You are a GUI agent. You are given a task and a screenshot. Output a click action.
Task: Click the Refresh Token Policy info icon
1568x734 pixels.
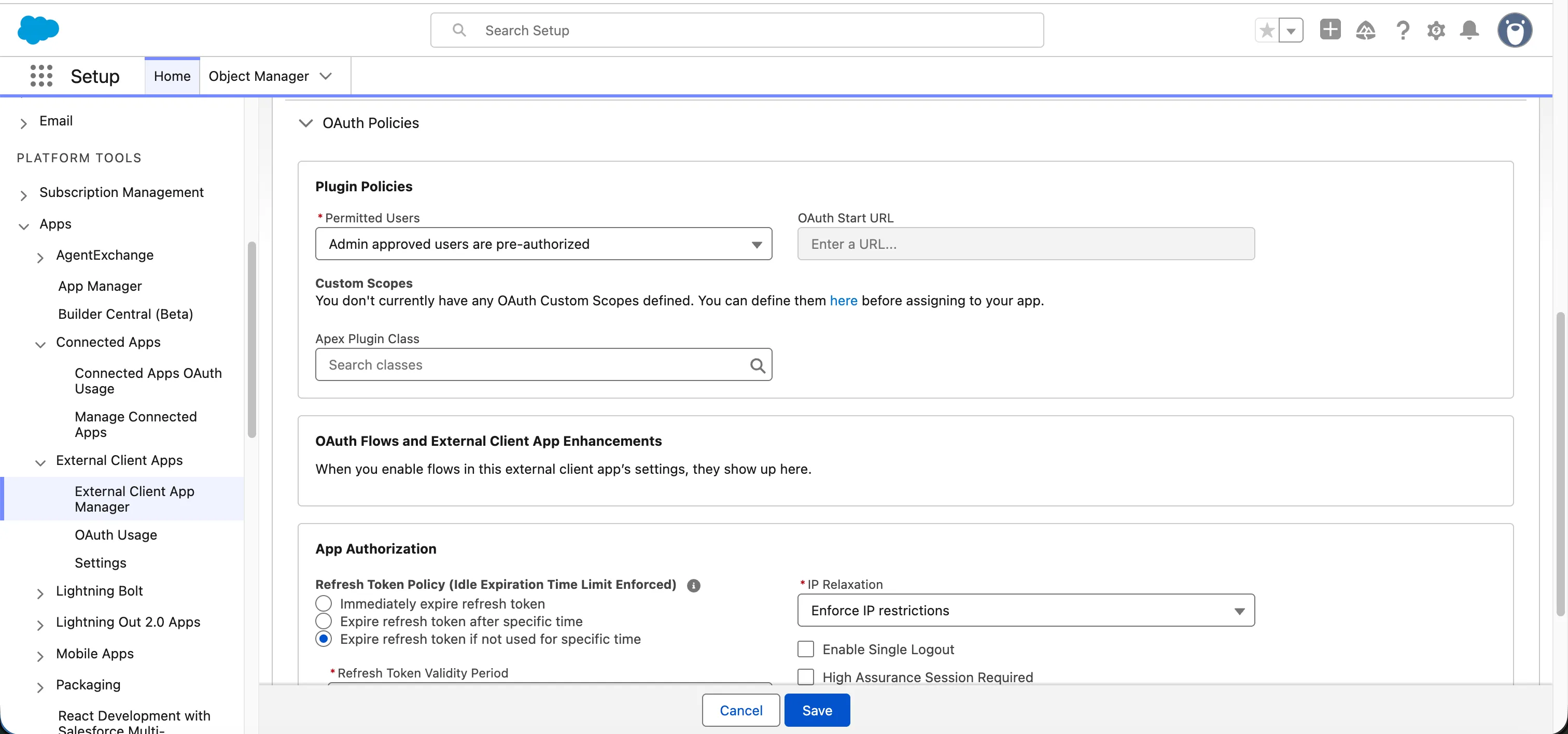point(693,586)
